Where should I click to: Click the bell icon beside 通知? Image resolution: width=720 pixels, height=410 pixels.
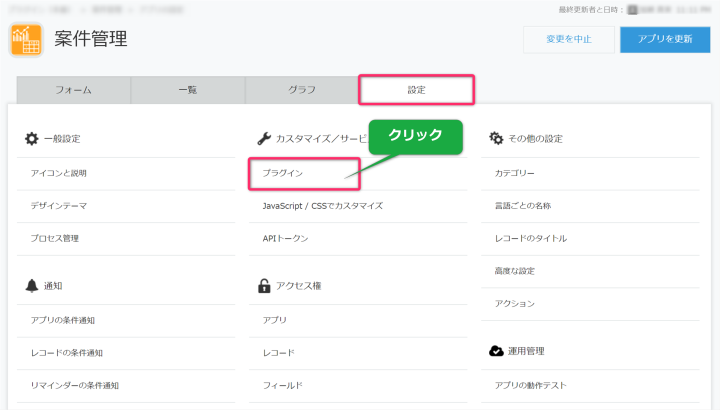coord(31,286)
